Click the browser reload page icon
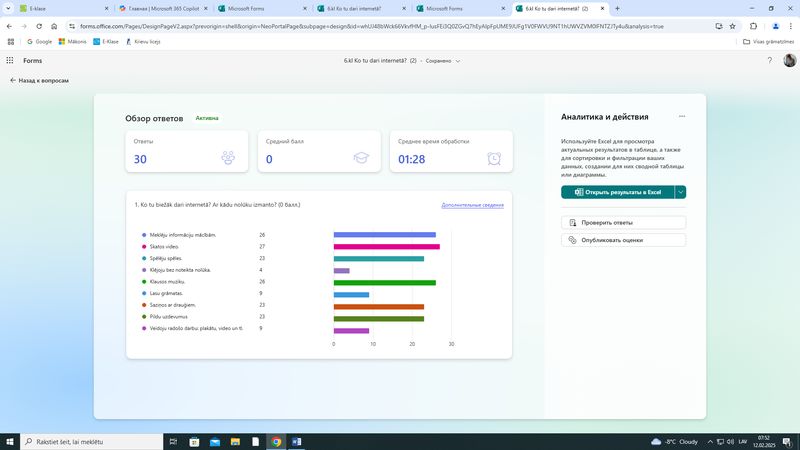This screenshot has width=800, height=450. pyautogui.click(x=38, y=25)
